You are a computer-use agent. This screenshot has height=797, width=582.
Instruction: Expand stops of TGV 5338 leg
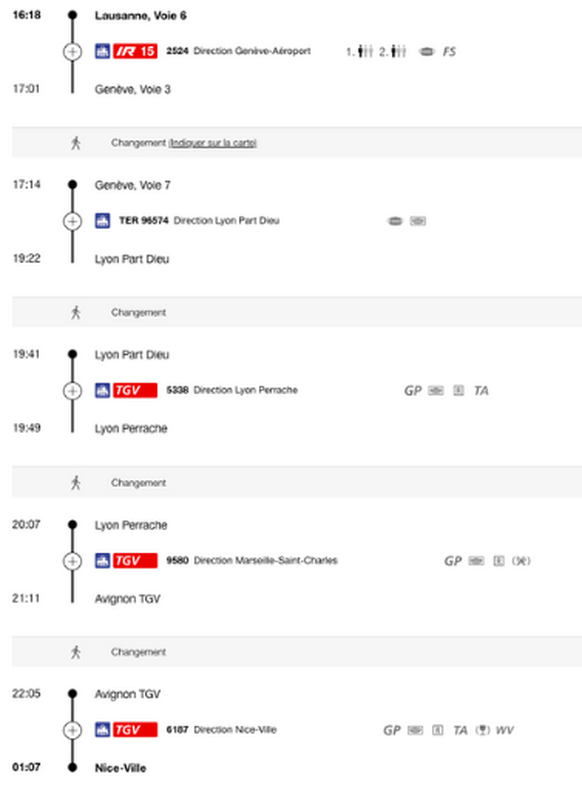click(72, 391)
